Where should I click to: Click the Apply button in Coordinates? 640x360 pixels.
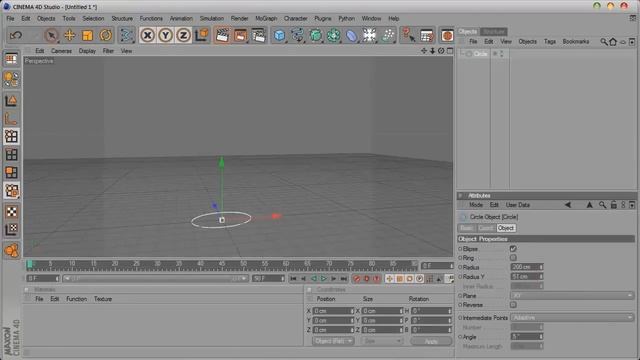tap(431, 341)
